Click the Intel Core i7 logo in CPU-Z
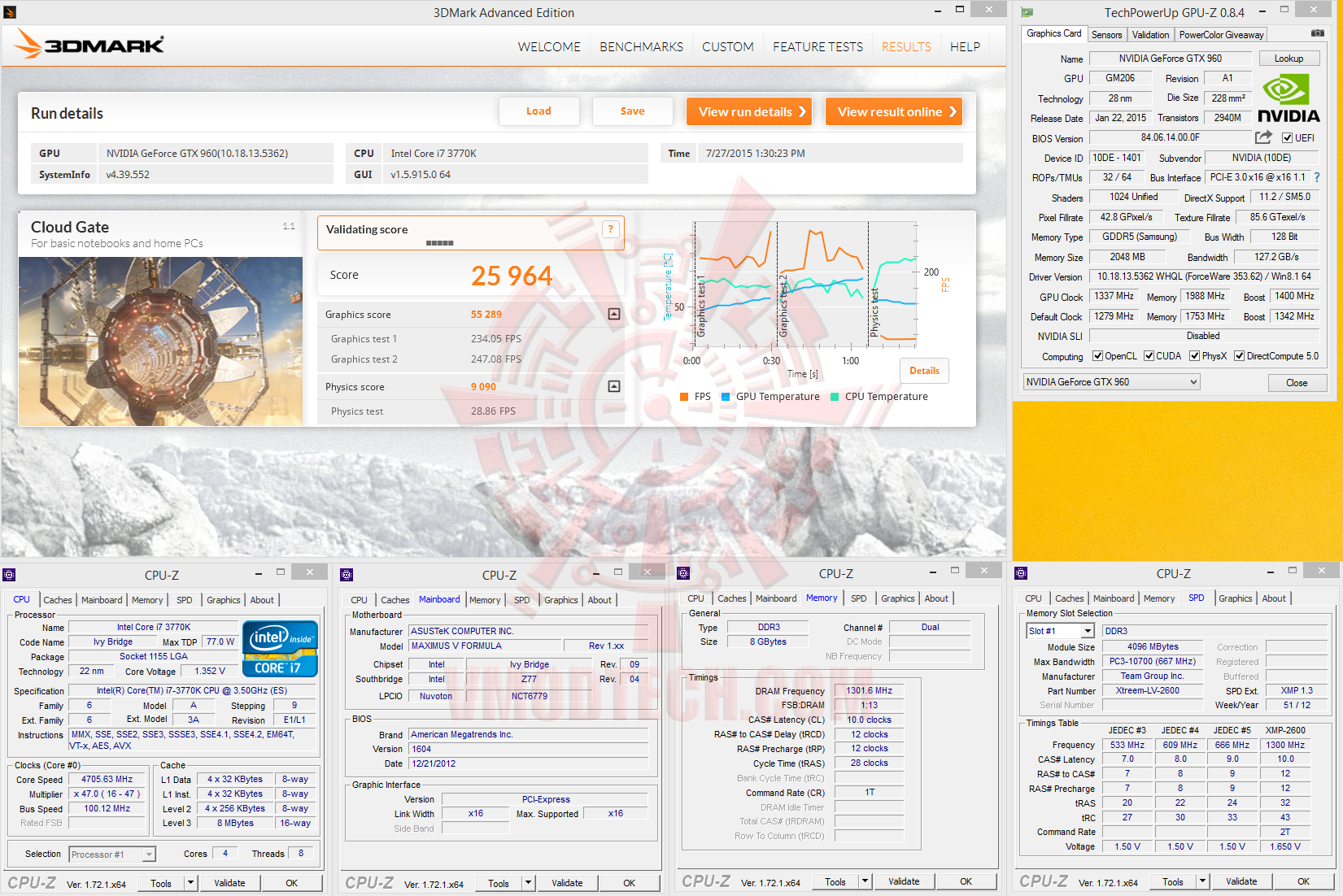Screen dimensions: 1343x896 [x=280, y=648]
